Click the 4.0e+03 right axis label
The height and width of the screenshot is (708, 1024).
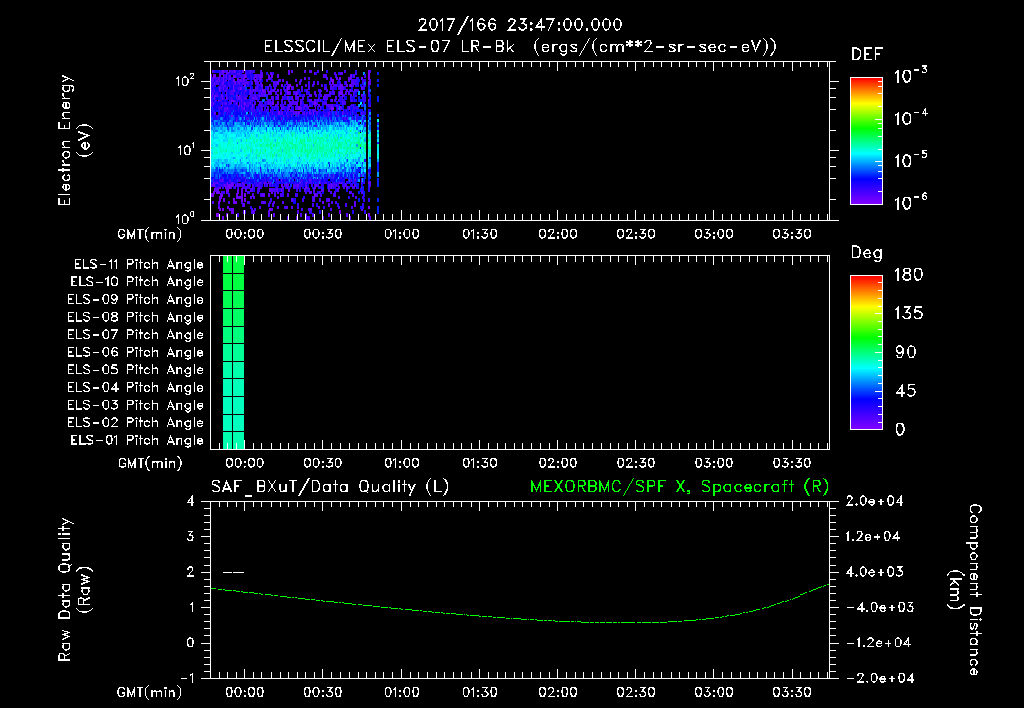[x=873, y=571]
